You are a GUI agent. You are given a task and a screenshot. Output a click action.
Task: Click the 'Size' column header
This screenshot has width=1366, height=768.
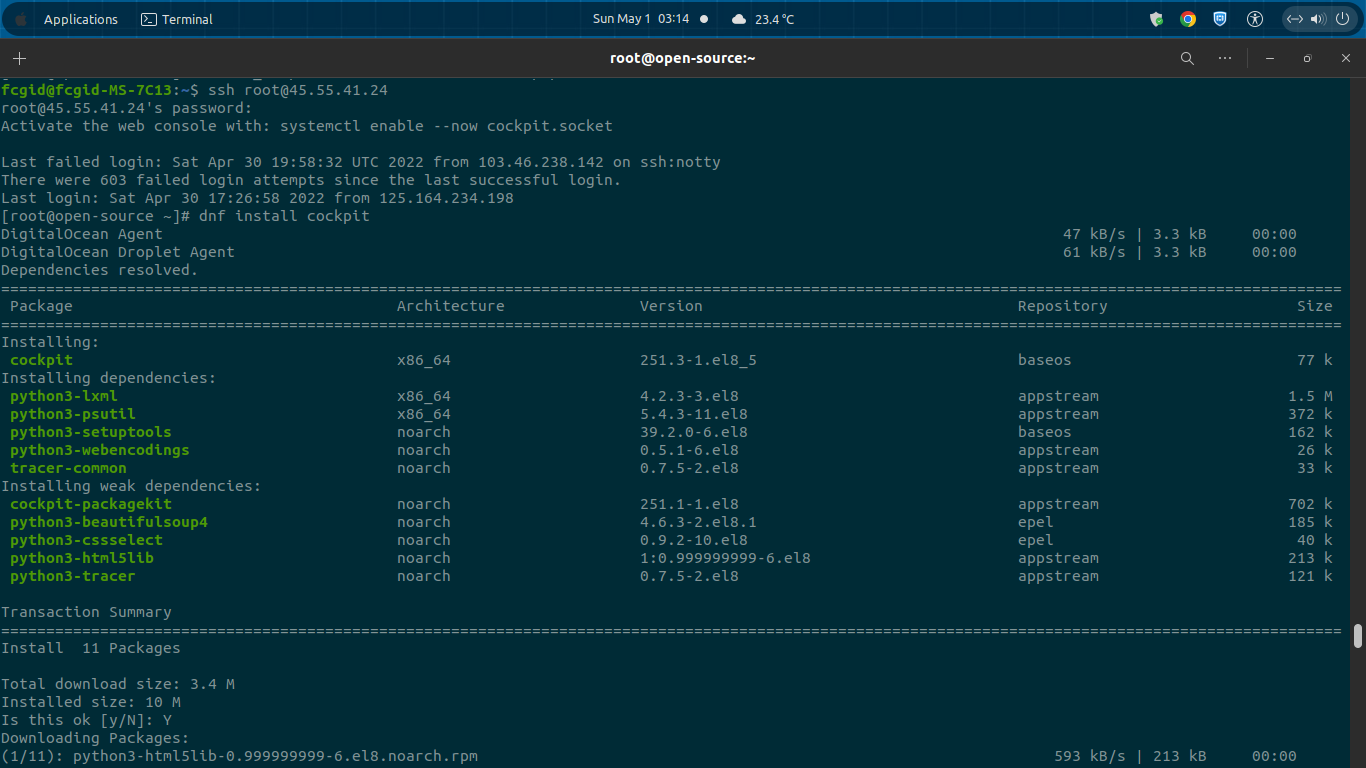pos(1315,306)
